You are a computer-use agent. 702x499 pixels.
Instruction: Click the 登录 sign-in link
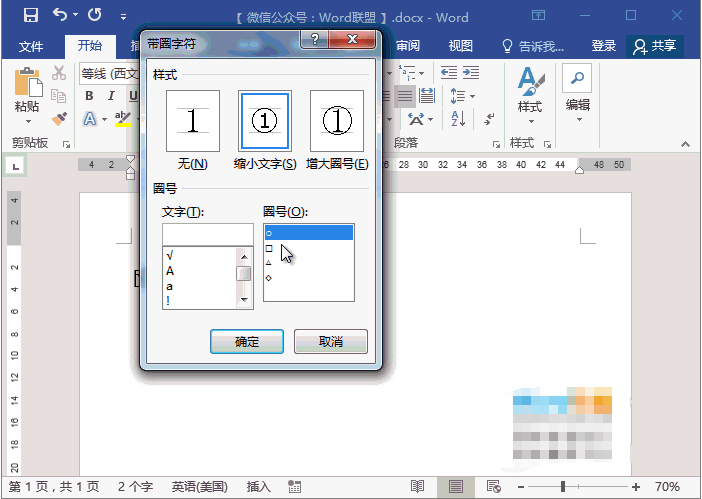pyautogui.click(x=604, y=46)
